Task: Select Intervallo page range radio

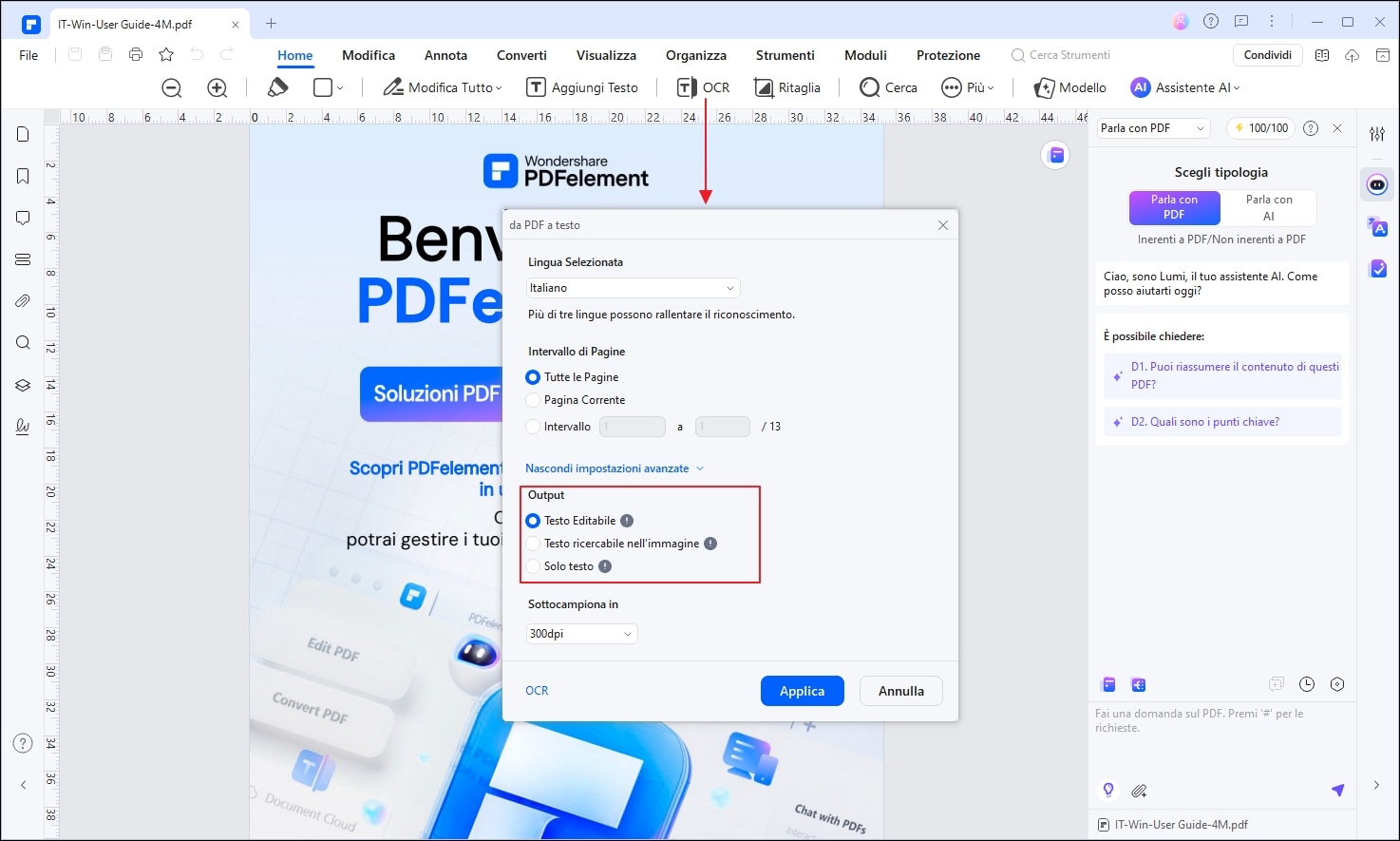Action: (533, 427)
